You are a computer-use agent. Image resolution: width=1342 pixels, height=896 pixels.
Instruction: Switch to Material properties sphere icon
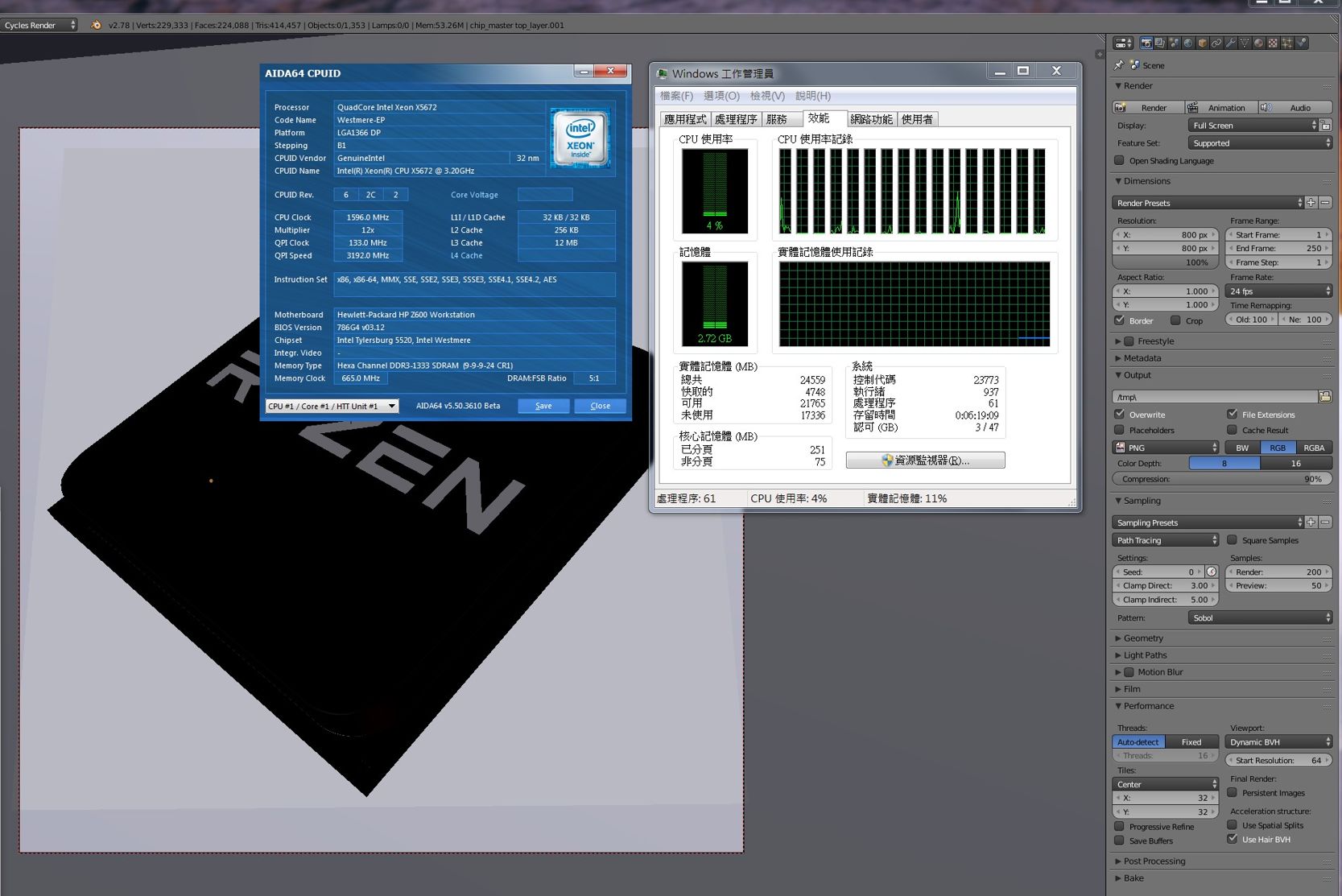click(1258, 43)
